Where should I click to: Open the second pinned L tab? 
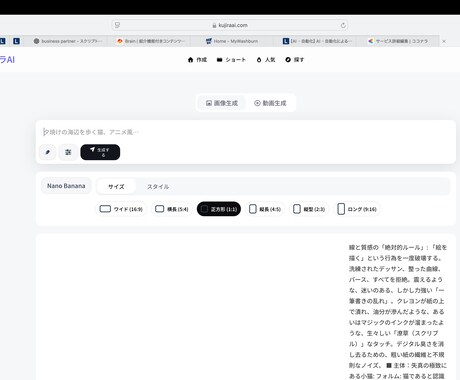16,41
